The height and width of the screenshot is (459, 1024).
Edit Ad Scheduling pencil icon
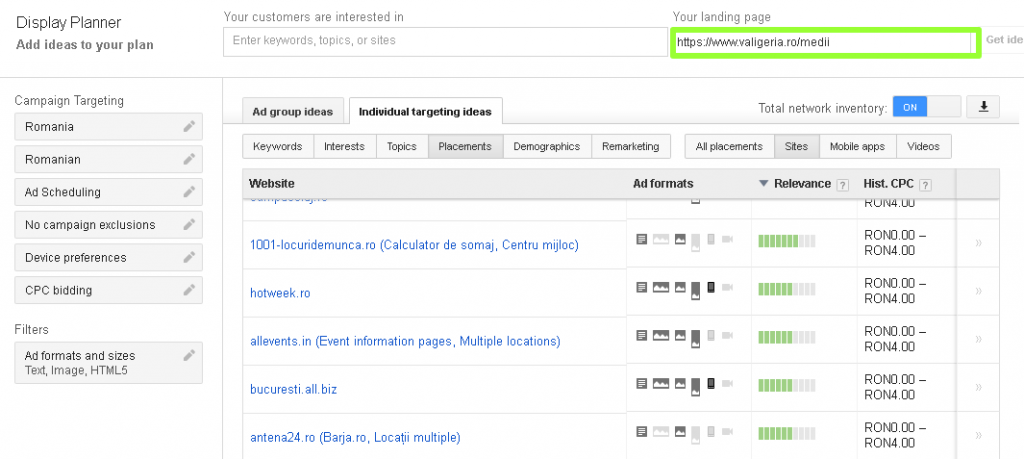(189, 192)
